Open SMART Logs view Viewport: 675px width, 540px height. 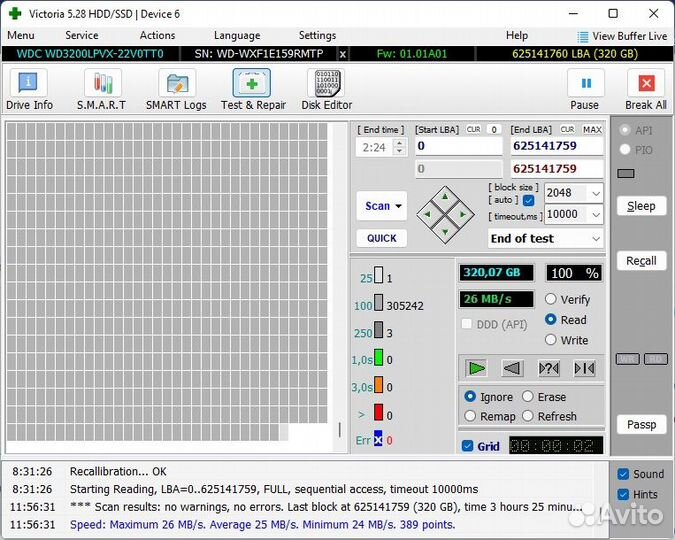pyautogui.click(x=176, y=89)
